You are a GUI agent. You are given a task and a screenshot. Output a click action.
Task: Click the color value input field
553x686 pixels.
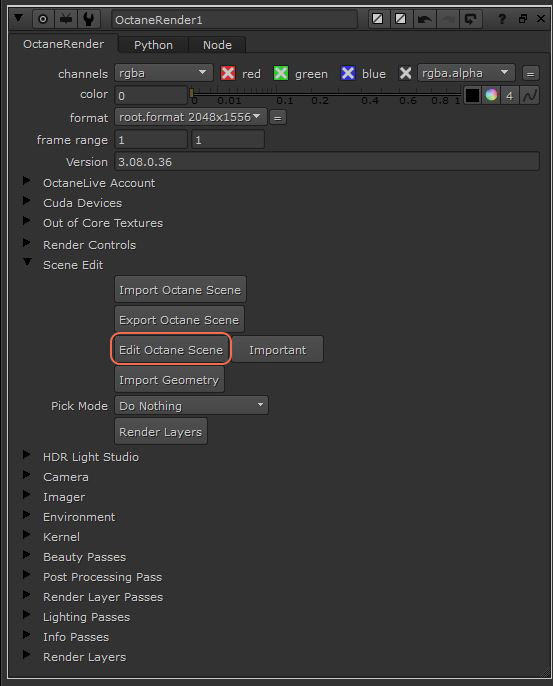pyautogui.click(x=151, y=95)
